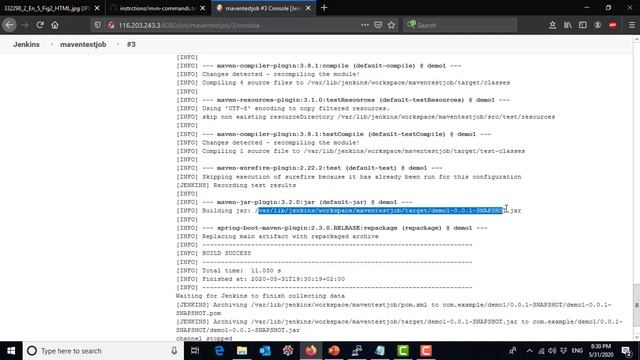Open Microsoft Edge from the taskbar
Screen dimensions: 640x360
(219, 351)
